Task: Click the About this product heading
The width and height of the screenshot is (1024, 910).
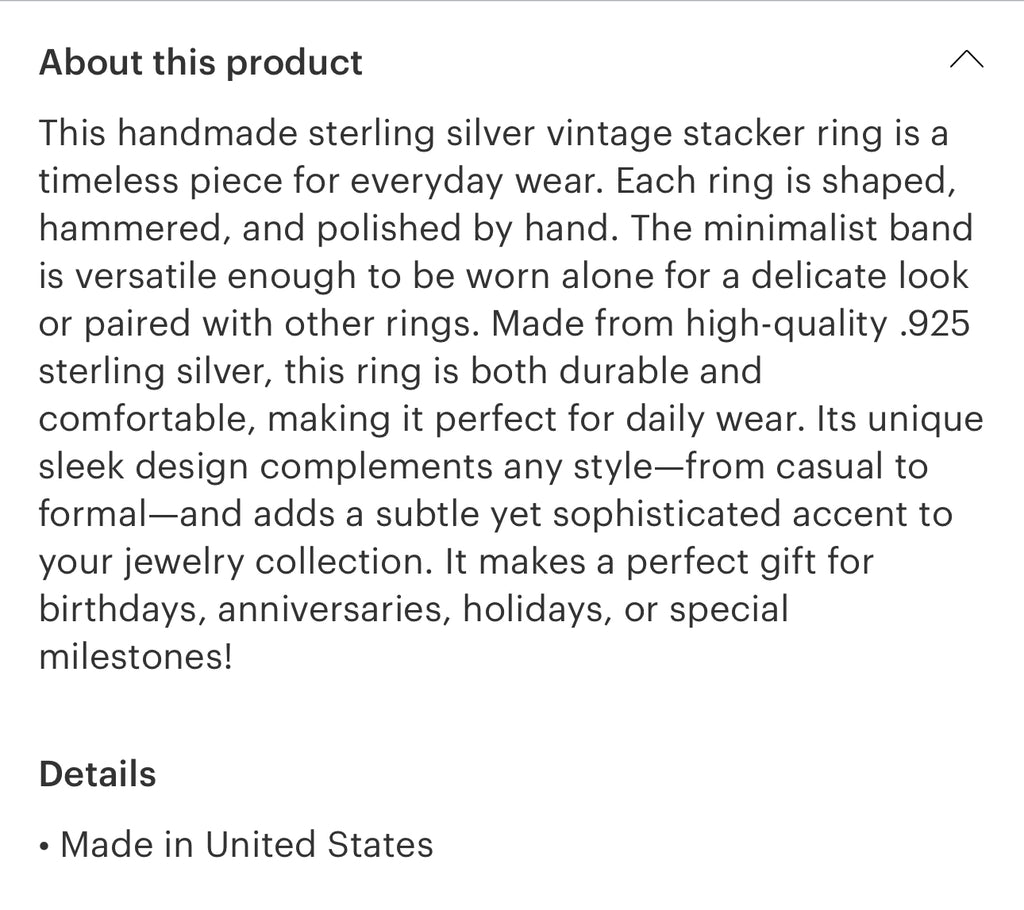Action: coord(200,63)
